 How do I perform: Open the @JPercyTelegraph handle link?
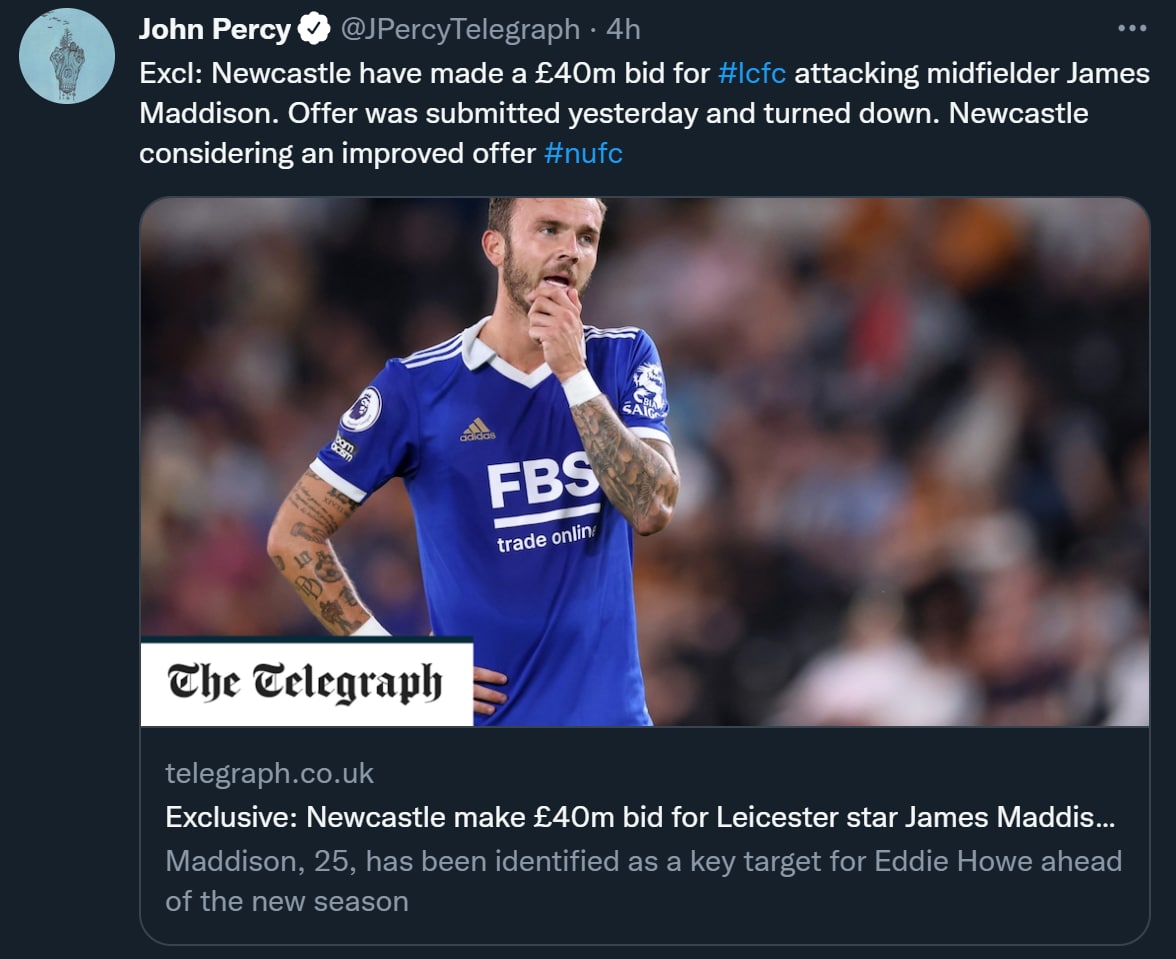pos(460,30)
